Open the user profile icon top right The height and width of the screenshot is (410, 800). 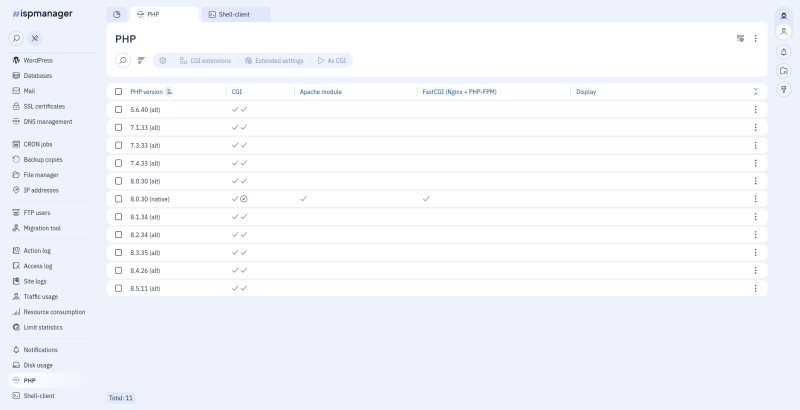(x=784, y=32)
